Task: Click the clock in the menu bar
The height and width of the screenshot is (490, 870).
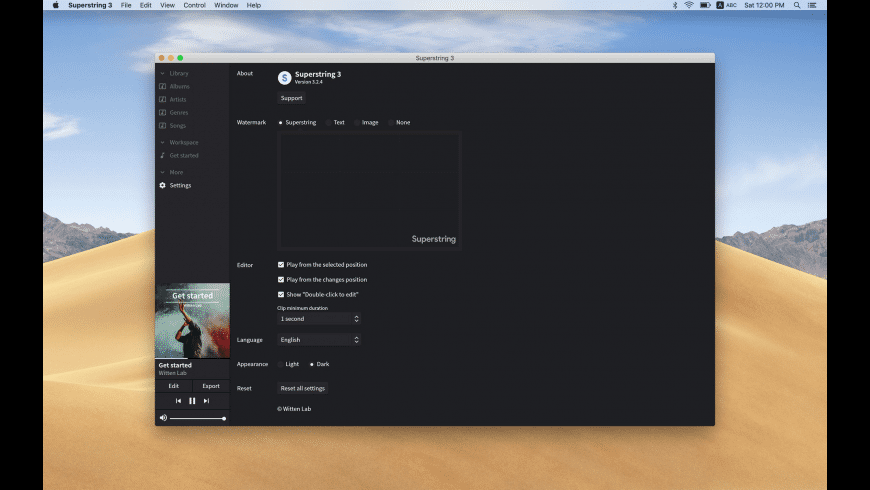Action: click(x=764, y=5)
